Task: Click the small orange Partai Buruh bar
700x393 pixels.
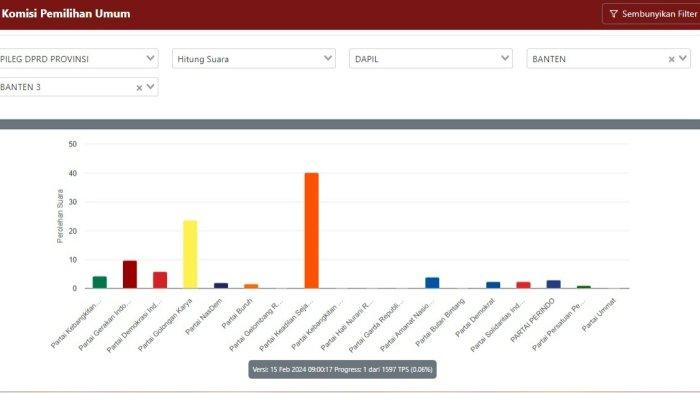Action: (251, 286)
